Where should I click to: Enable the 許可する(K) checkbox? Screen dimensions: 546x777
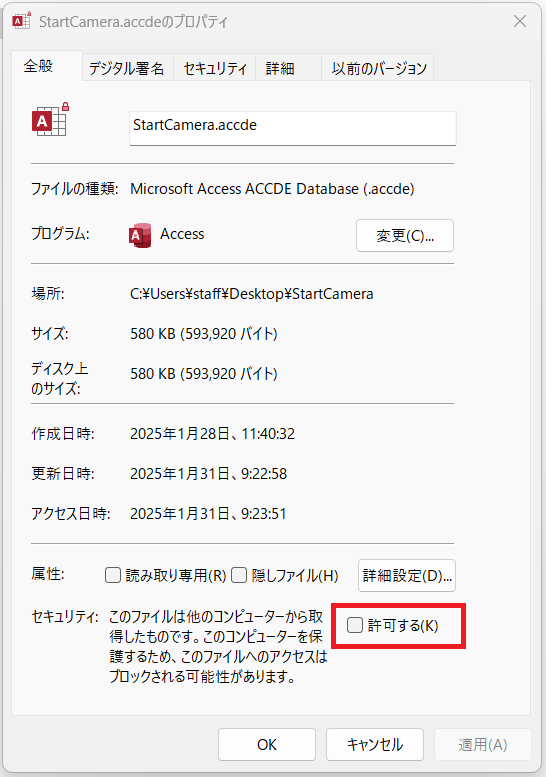355,625
